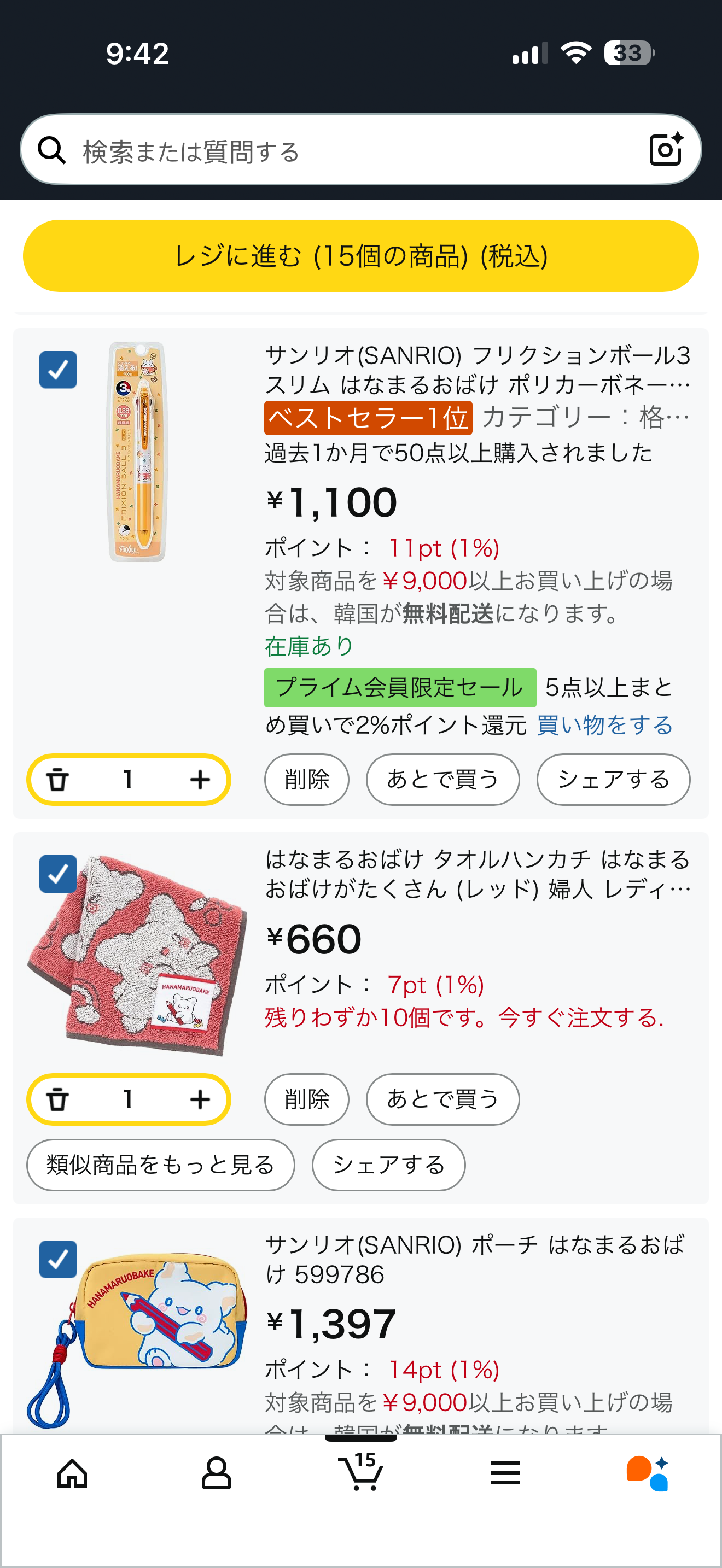
Task: Increase towel handkerchief quantity with plus icon
Action: (200, 1099)
